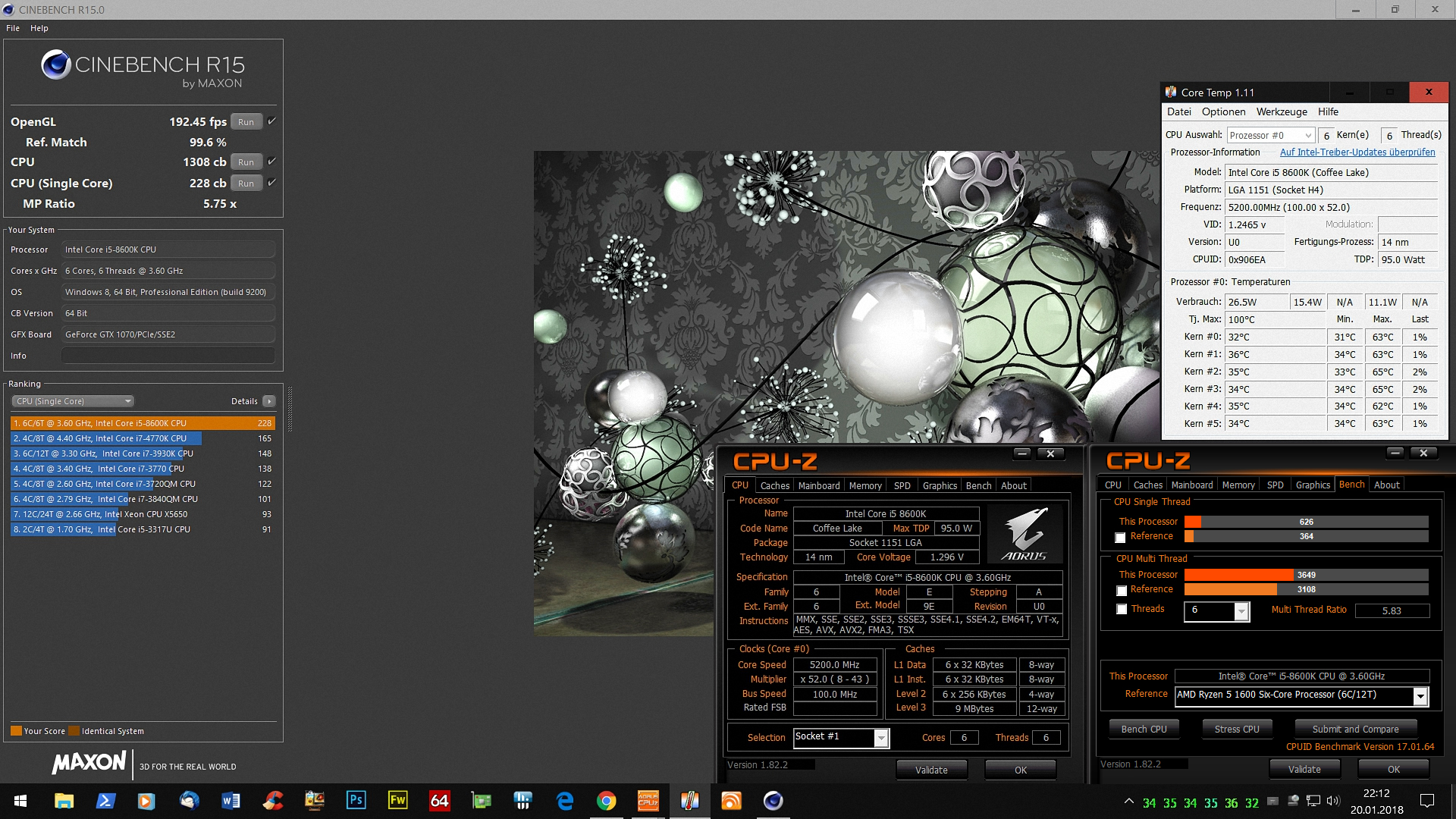Open Google Chrome from the taskbar
The image size is (1456, 819).
pos(606,800)
